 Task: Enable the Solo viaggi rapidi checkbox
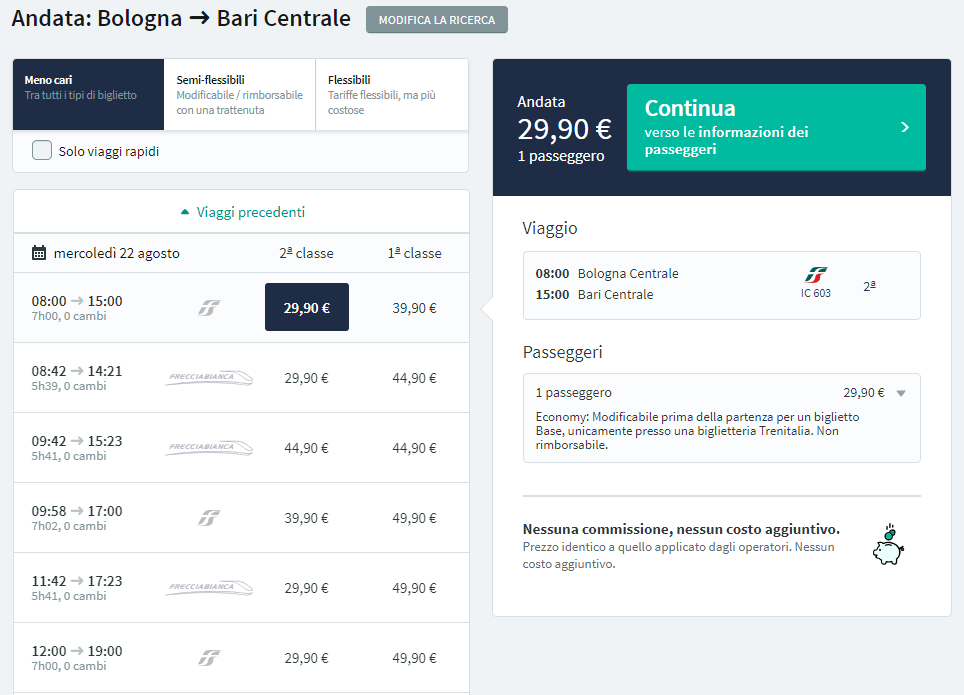pyautogui.click(x=42, y=150)
